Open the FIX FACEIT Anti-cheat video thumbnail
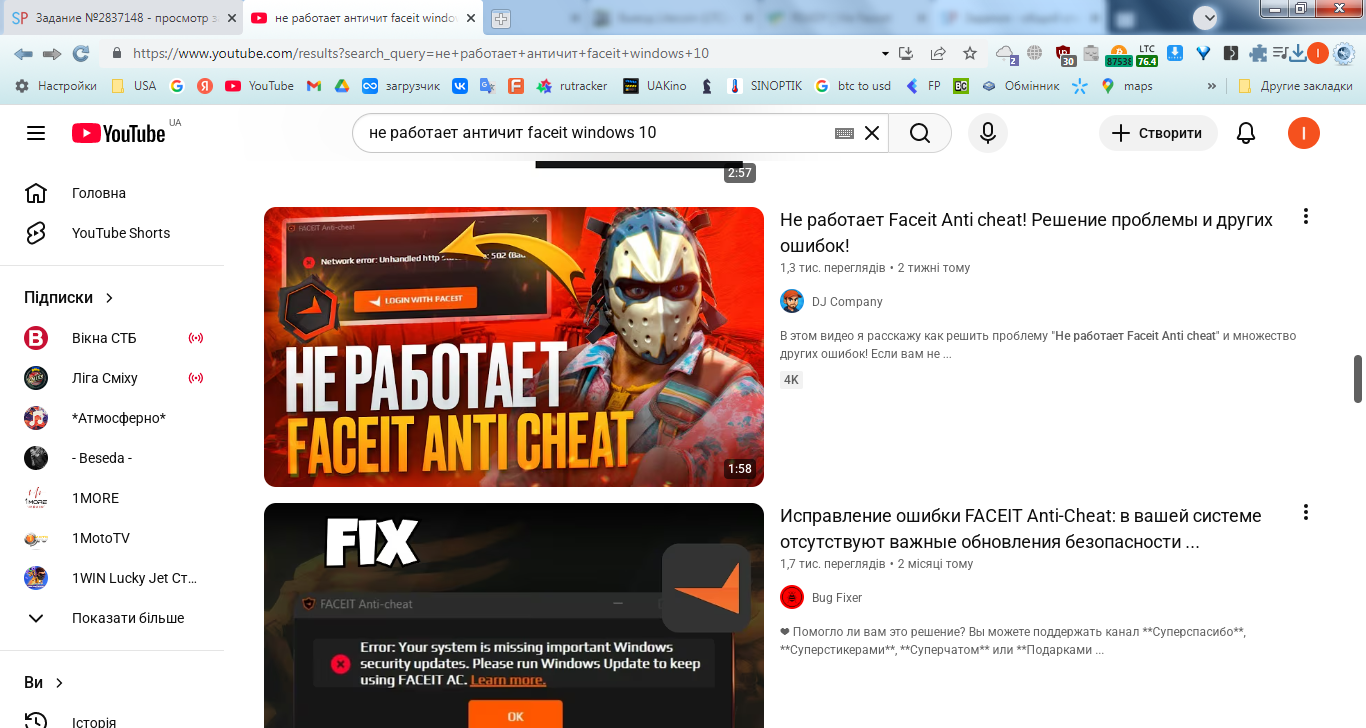Viewport: 1366px width, 728px height. 514,615
